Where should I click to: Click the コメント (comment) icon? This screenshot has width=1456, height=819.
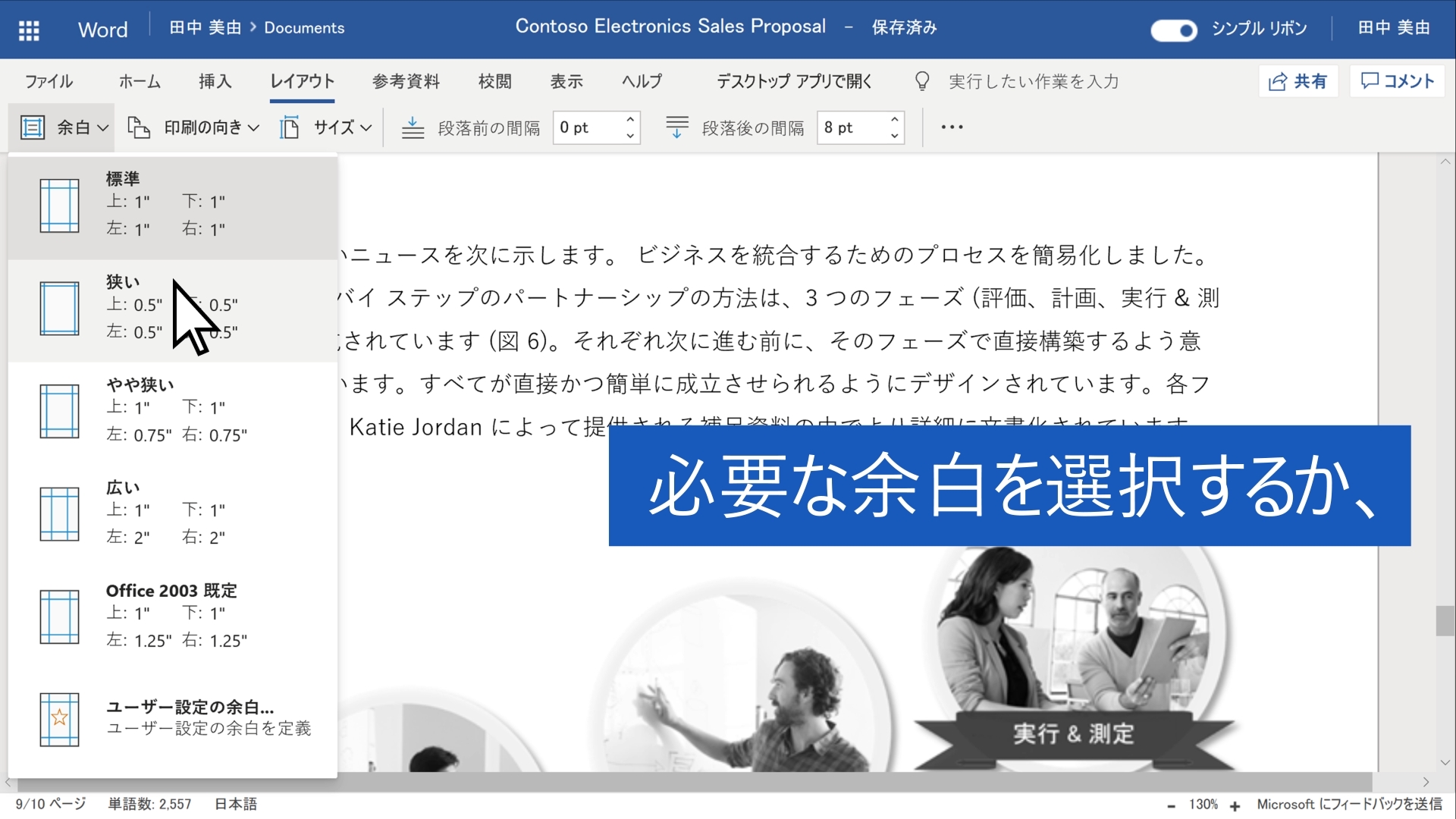coord(1398,82)
